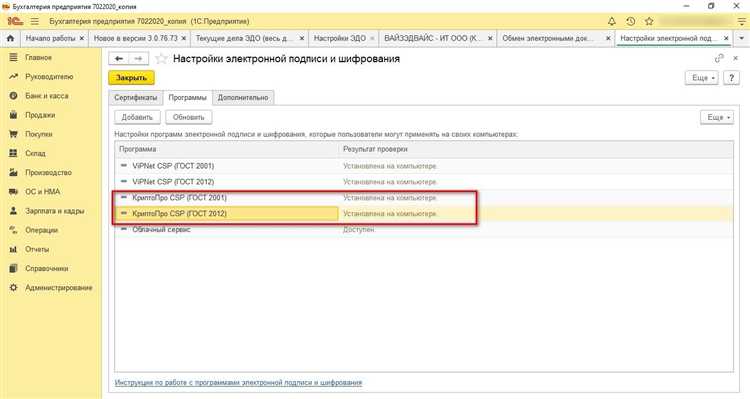Open window options icon at top right

[x=741, y=21]
